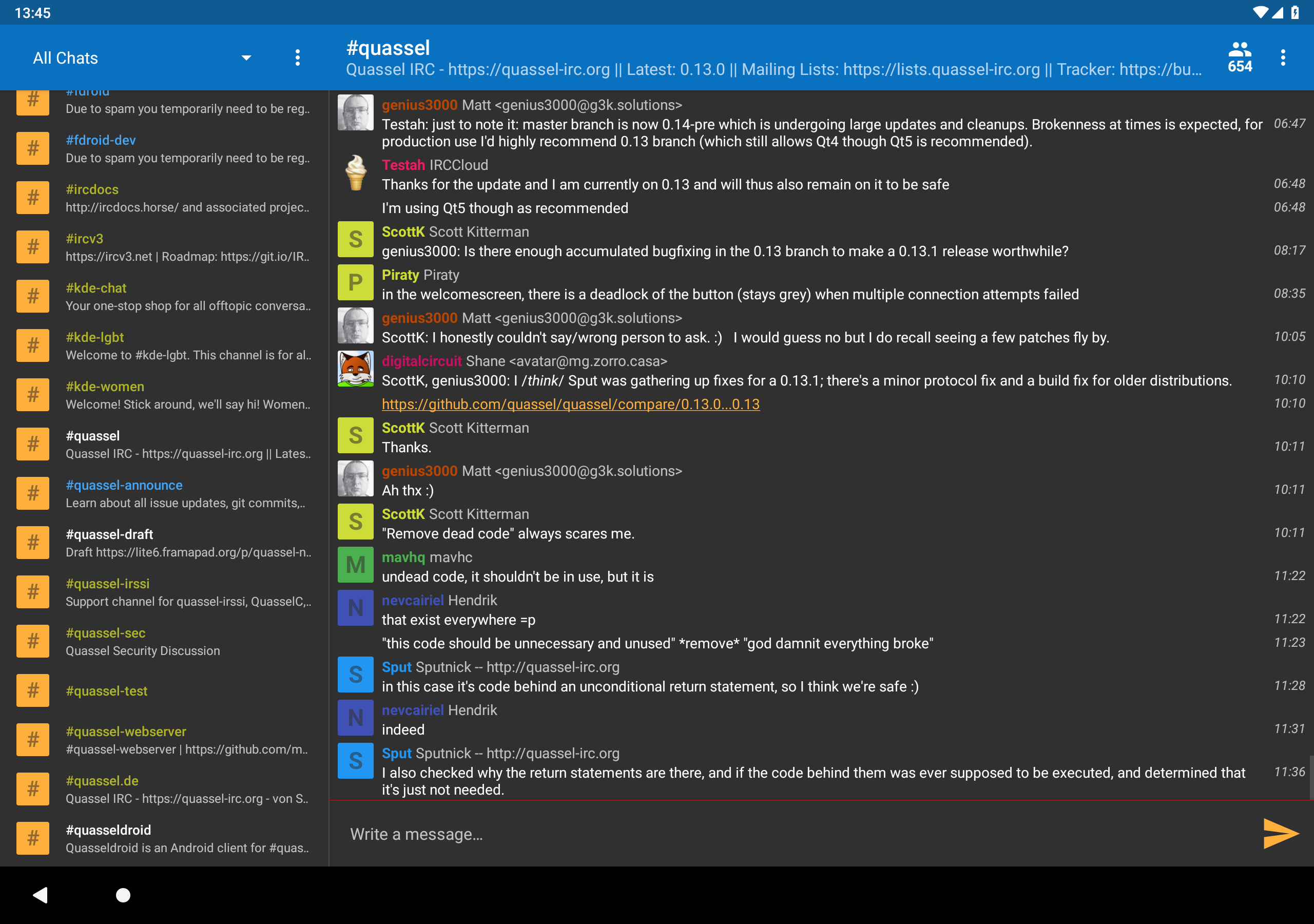Select the #quassel.de channel
This screenshot has width=1314, height=924.
[x=164, y=789]
